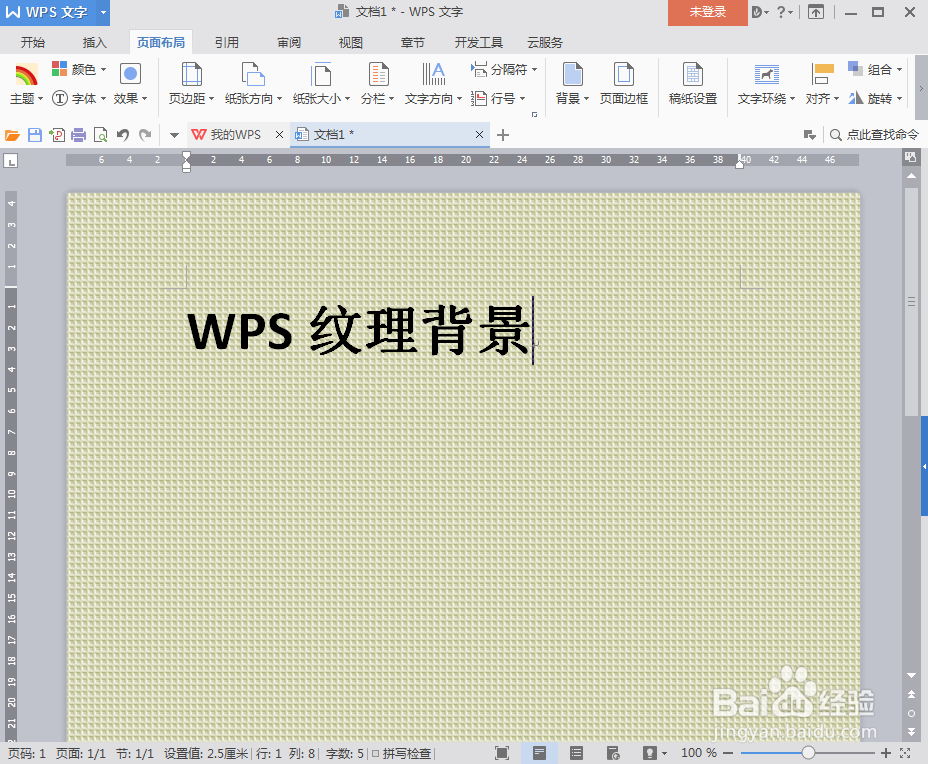928x764 pixels.
Task: Select the web layout view button
Action: point(613,753)
